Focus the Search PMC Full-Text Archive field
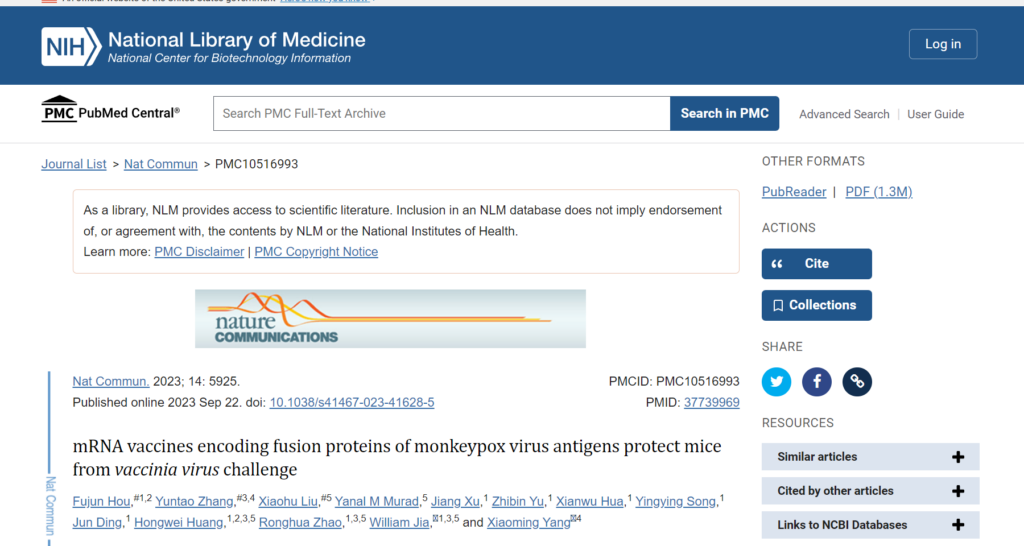 tap(441, 113)
